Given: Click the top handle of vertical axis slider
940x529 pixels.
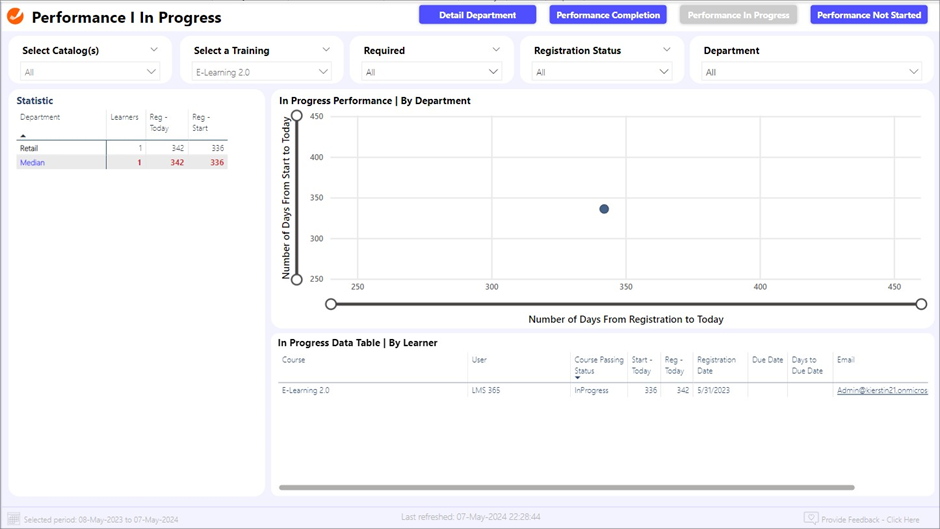Looking at the screenshot, I should (x=296, y=116).
